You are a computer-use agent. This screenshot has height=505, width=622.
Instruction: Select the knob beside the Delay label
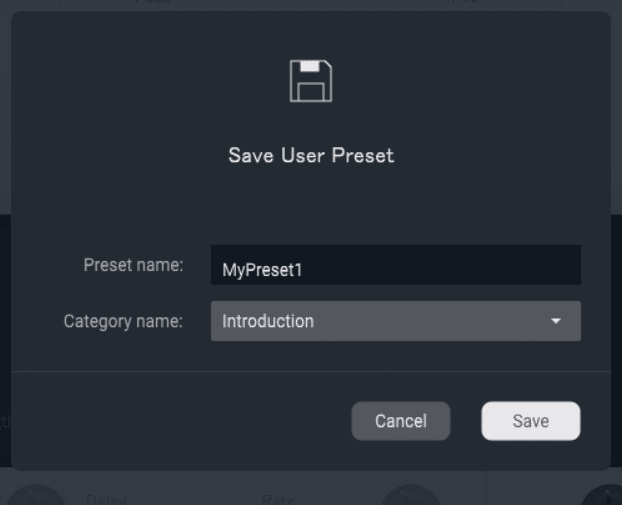point(35,495)
